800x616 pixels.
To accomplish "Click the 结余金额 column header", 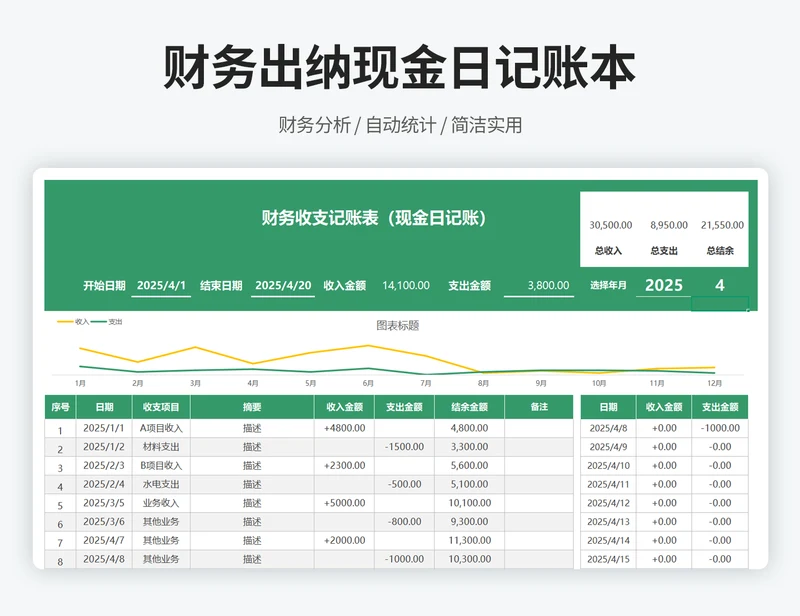I will [x=469, y=407].
